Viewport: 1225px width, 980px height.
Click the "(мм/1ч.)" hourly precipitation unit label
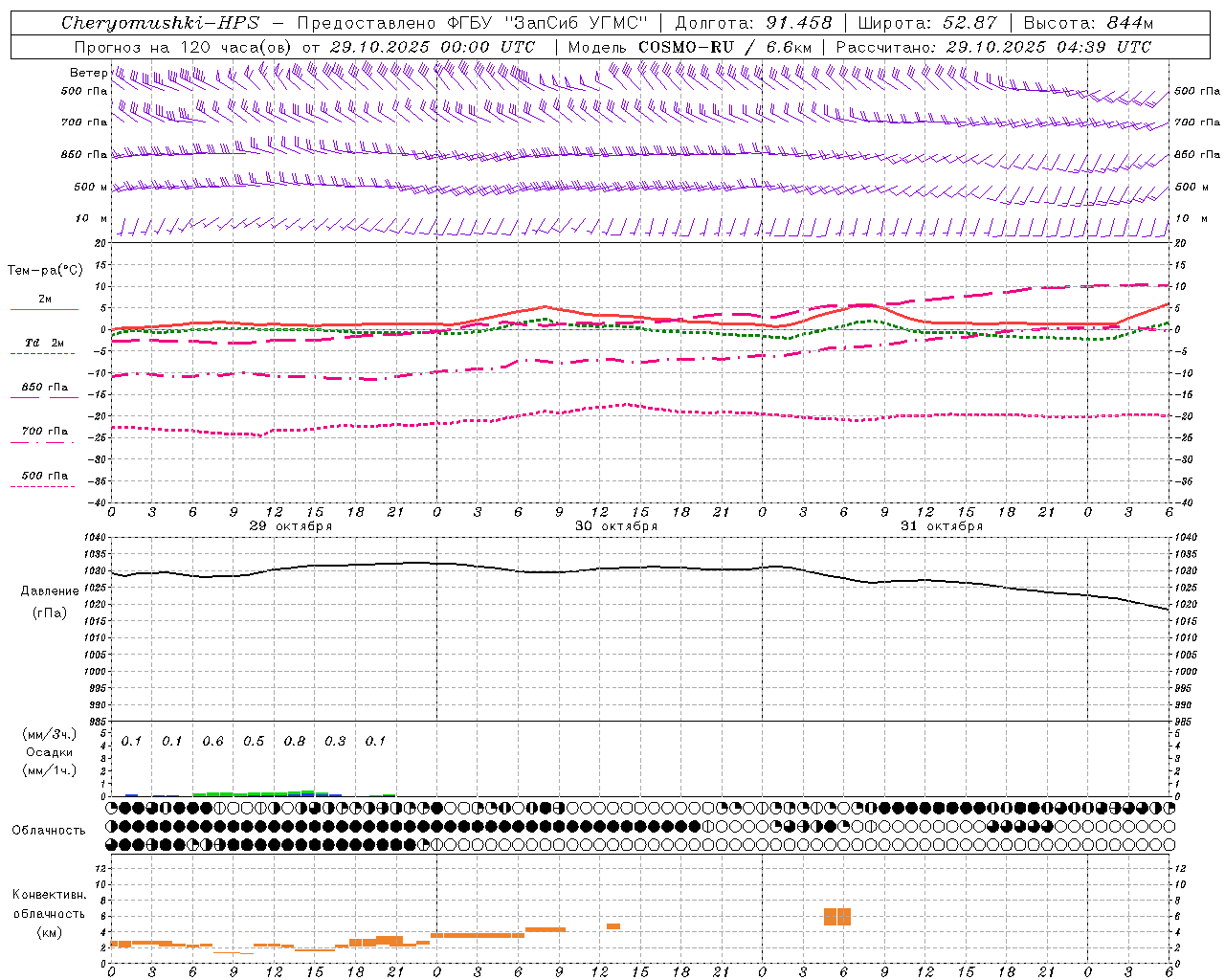49,770
